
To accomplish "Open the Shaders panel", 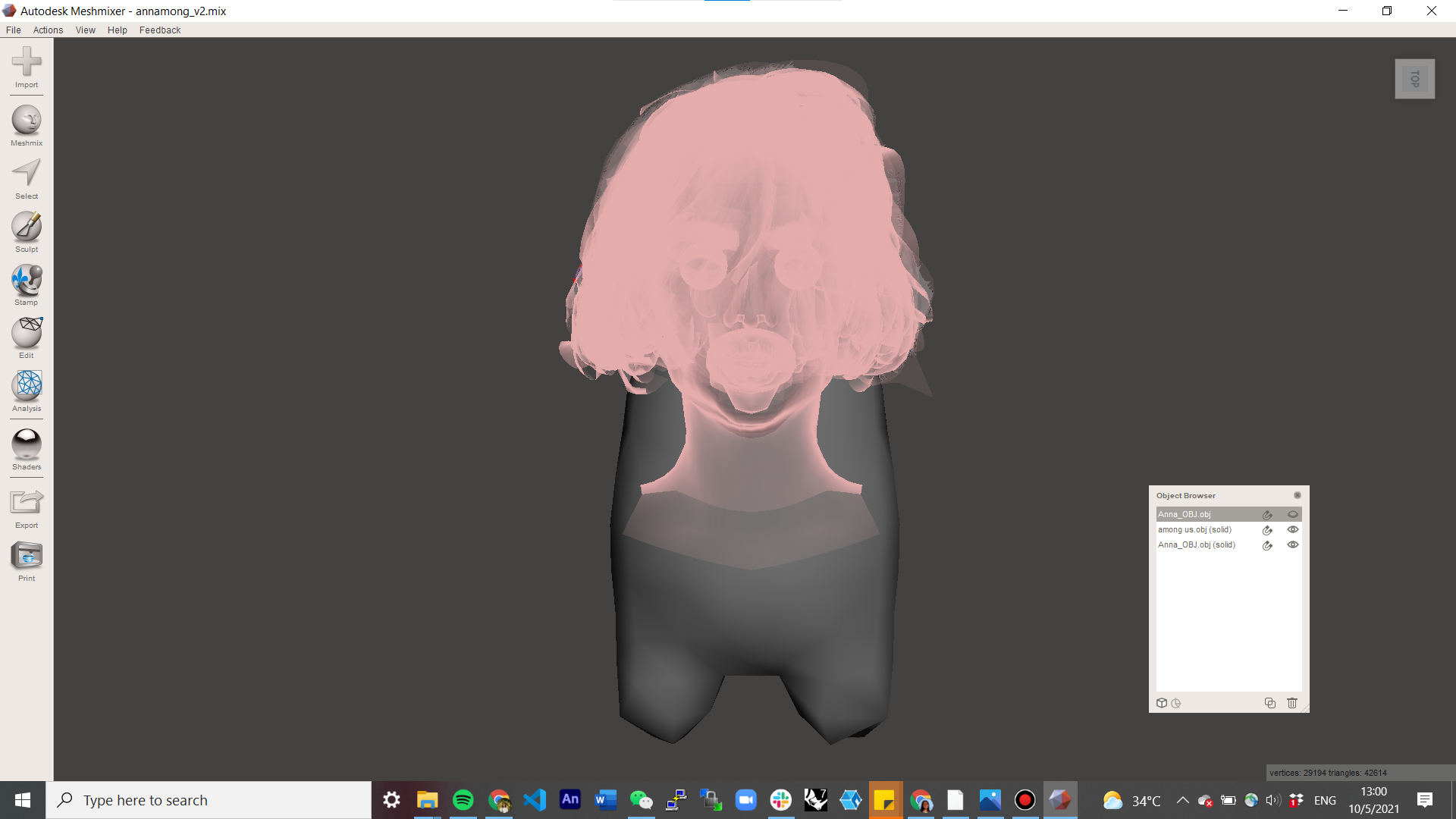I will 27,449.
